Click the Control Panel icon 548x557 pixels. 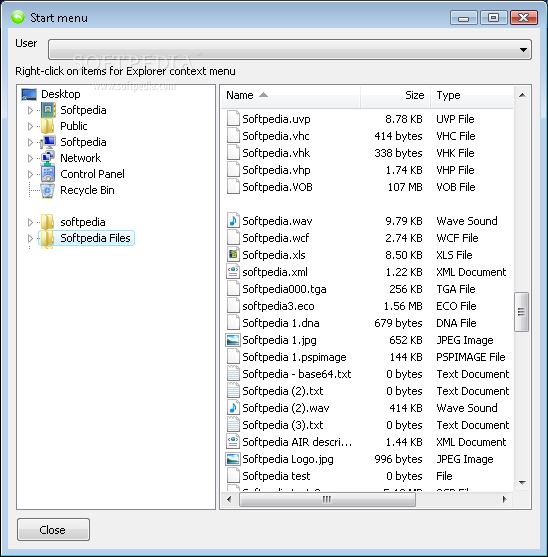tap(48, 174)
